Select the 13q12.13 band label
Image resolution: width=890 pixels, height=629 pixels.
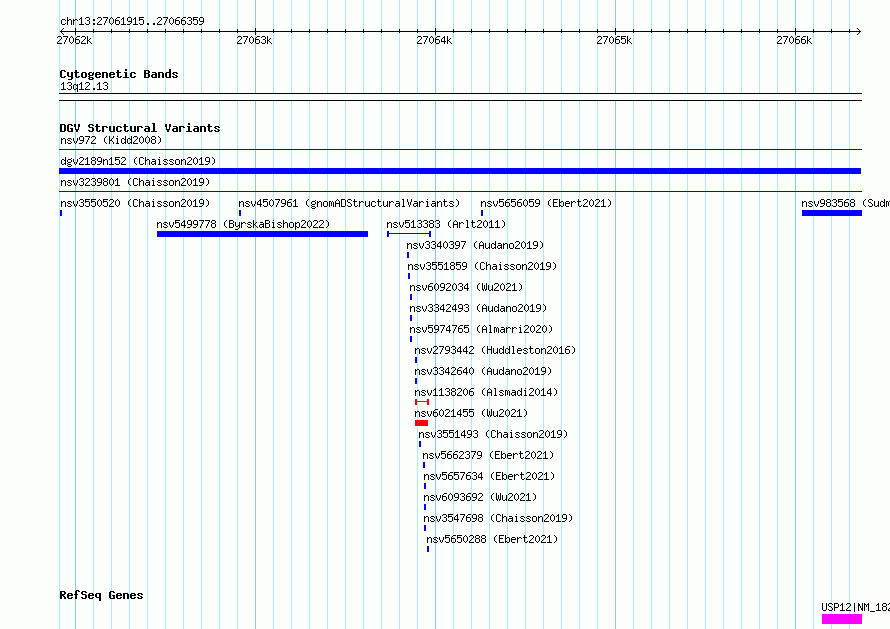pyautogui.click(x=84, y=86)
